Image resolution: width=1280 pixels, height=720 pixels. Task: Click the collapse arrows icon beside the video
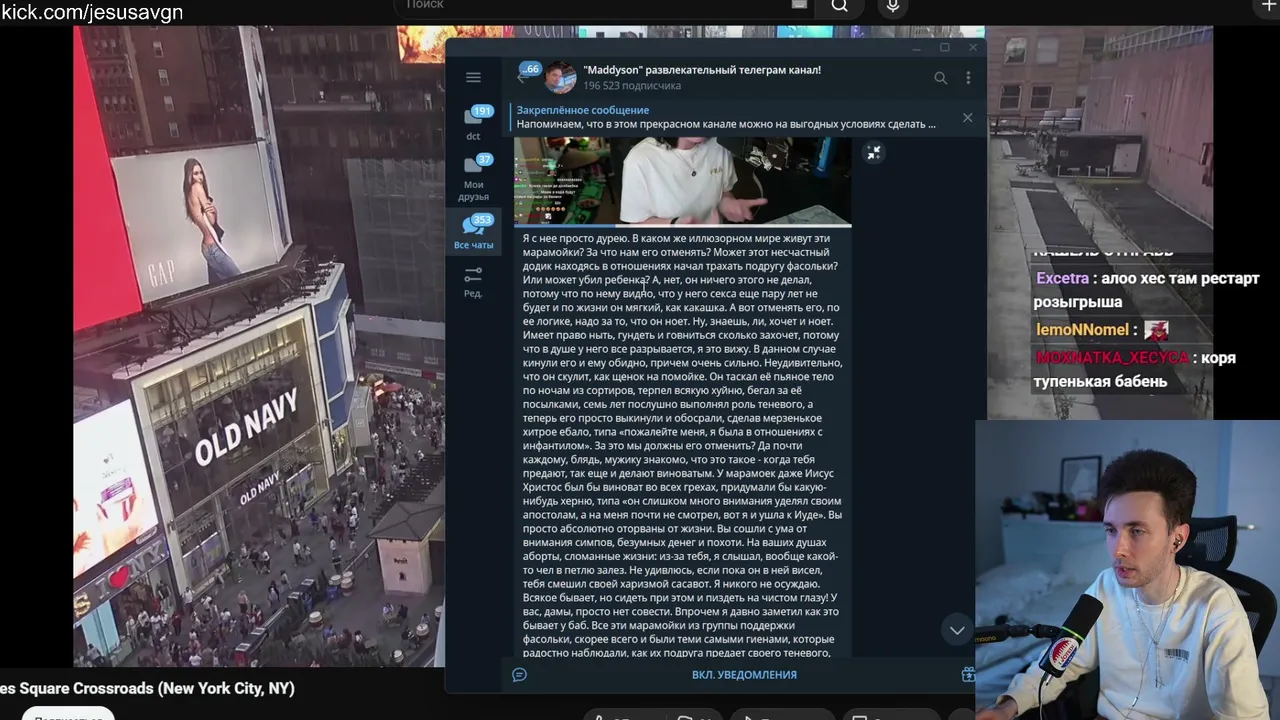point(874,153)
